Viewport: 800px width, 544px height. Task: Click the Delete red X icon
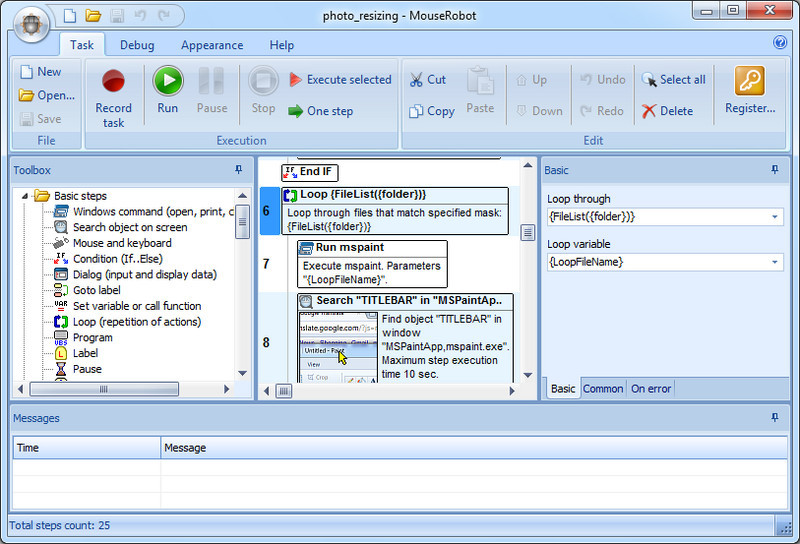(x=650, y=111)
